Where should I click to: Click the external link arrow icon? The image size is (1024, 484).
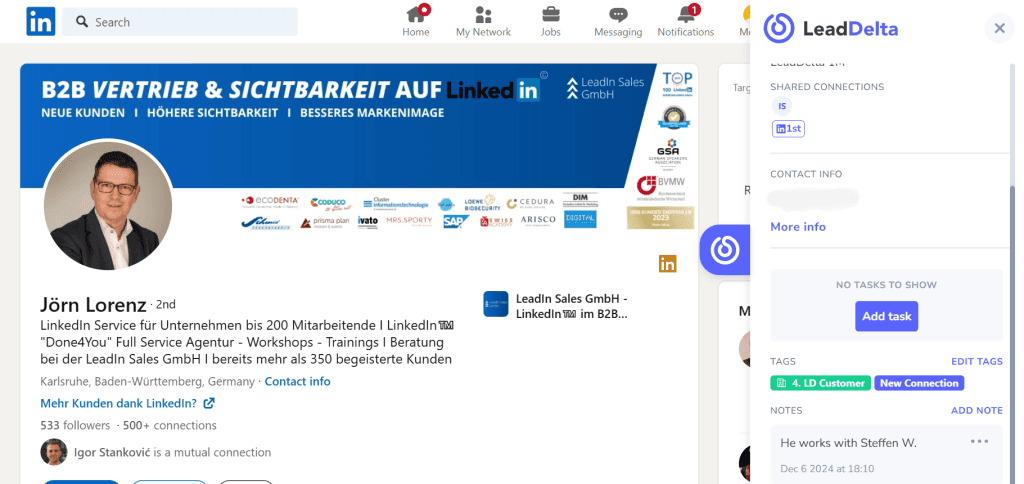209,403
